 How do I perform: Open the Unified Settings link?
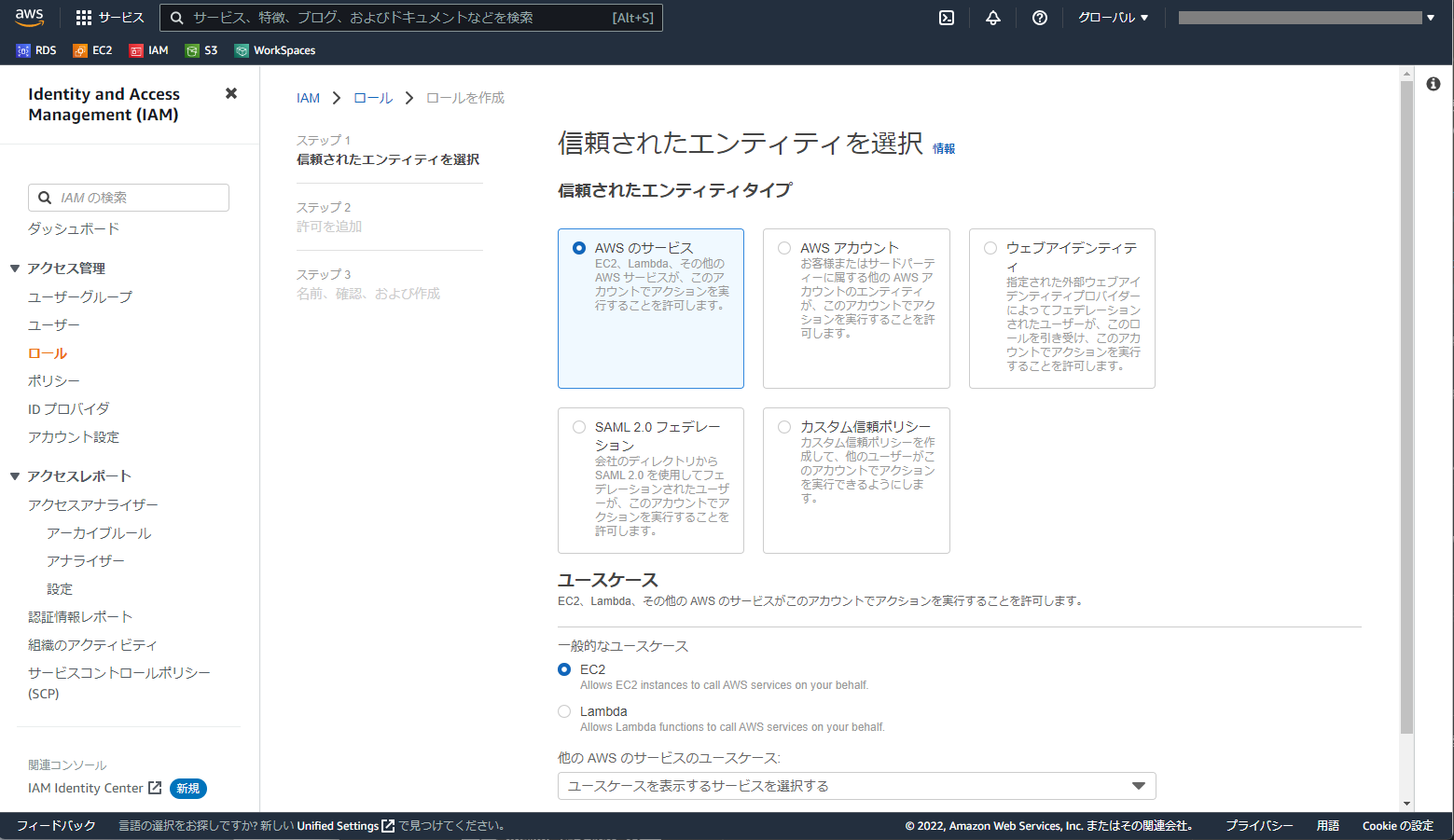coord(338,826)
